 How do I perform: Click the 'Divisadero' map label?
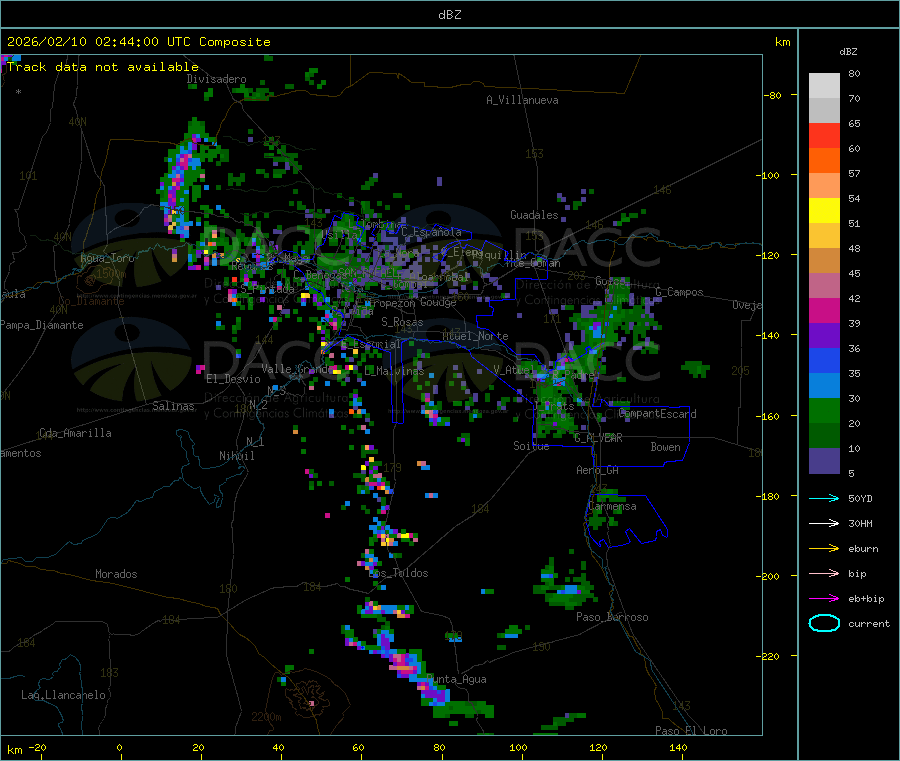[x=216, y=79]
